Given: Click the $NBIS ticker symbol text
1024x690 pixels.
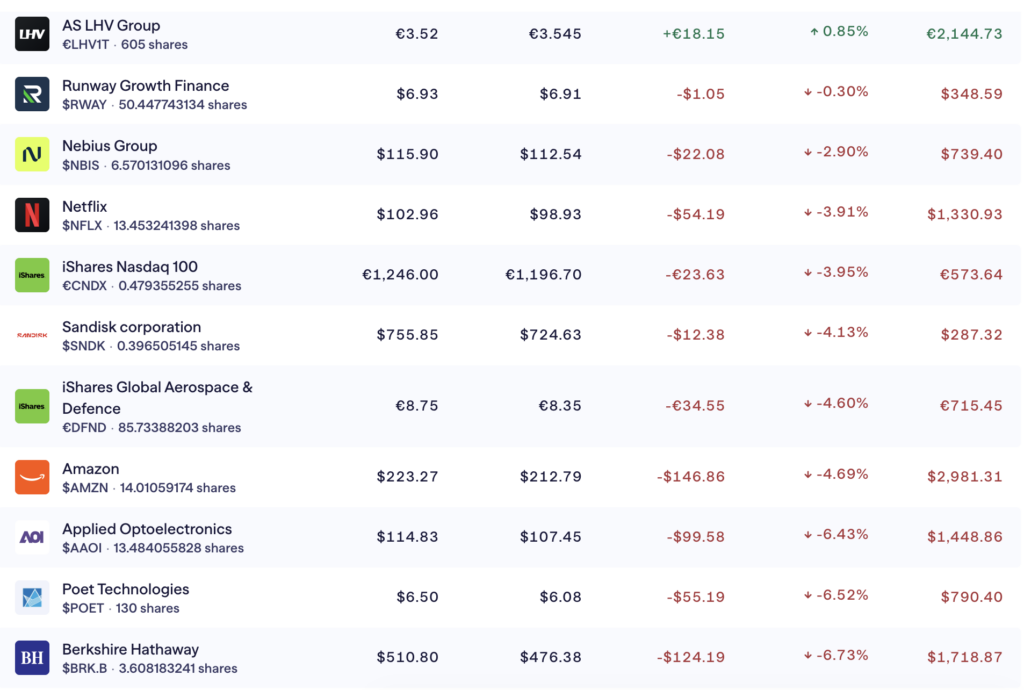Looking at the screenshot, I should point(81,166).
